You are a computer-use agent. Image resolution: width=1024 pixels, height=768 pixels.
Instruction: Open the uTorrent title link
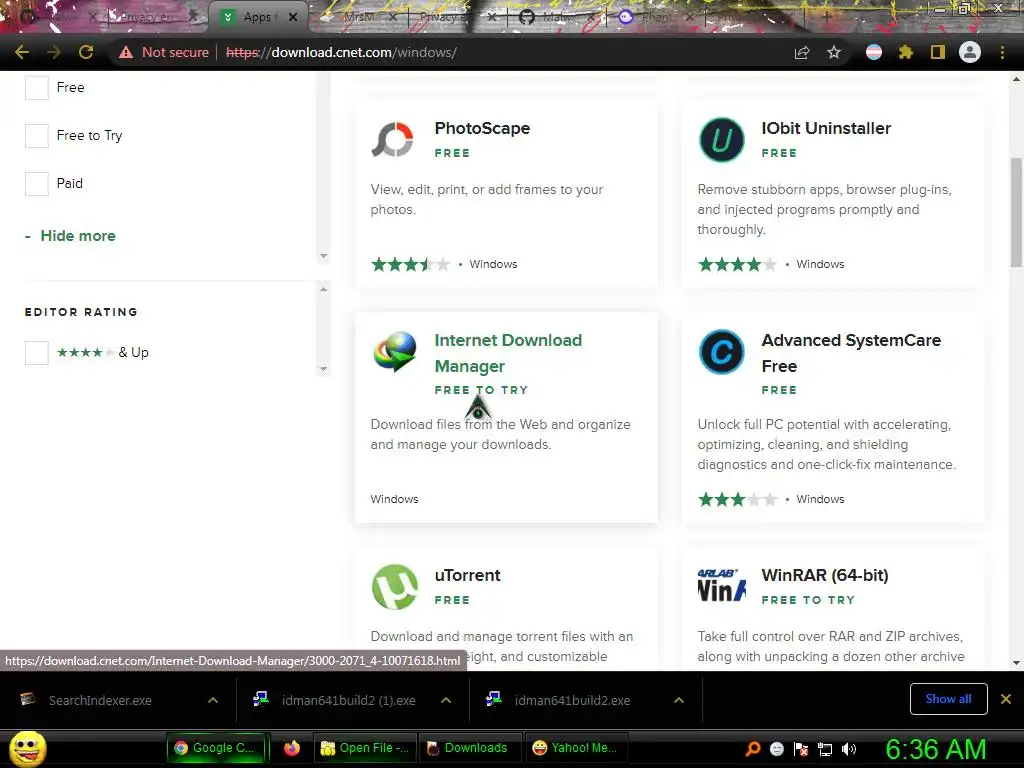pos(468,575)
